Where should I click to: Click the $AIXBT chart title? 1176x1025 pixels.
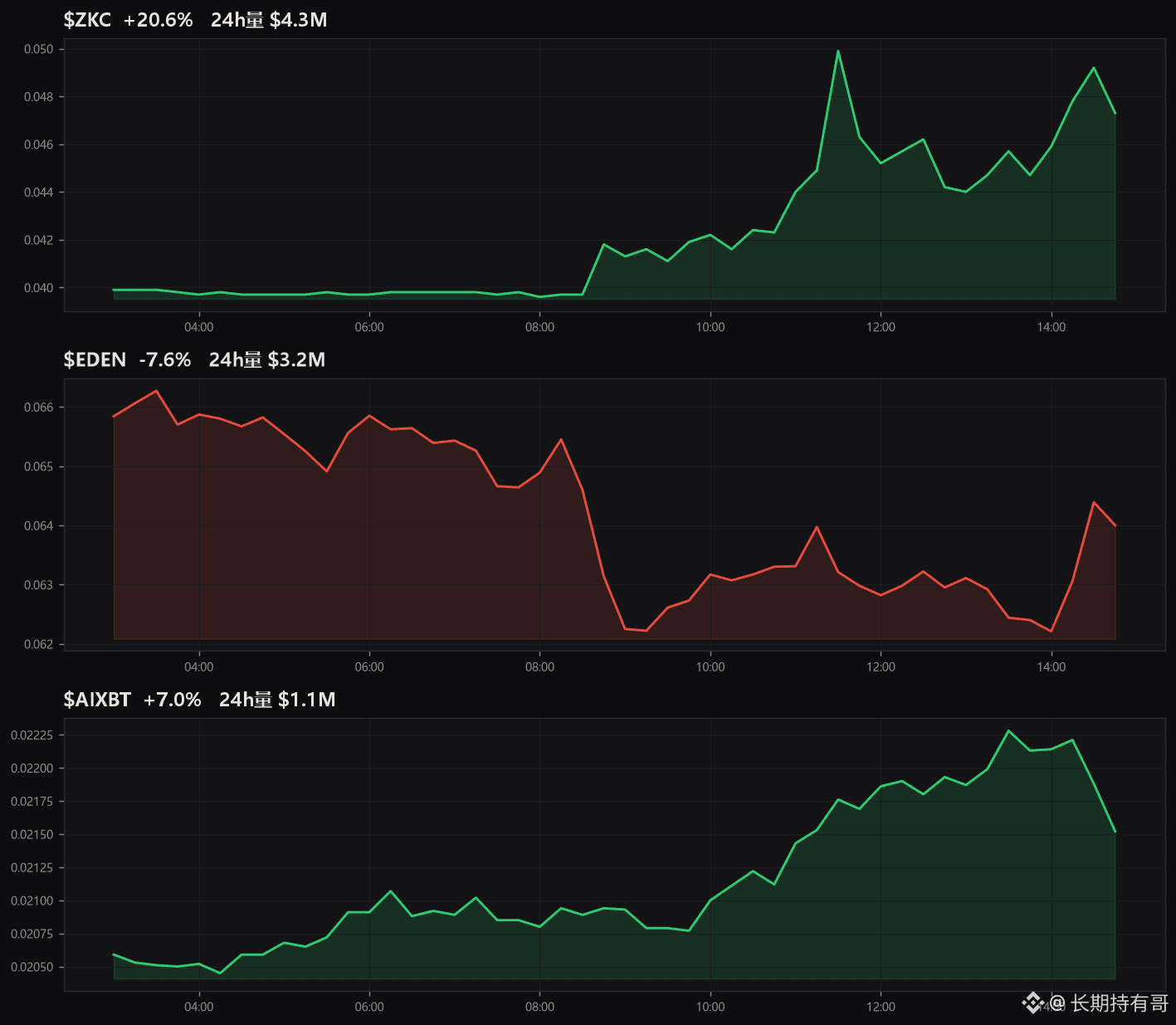97,700
